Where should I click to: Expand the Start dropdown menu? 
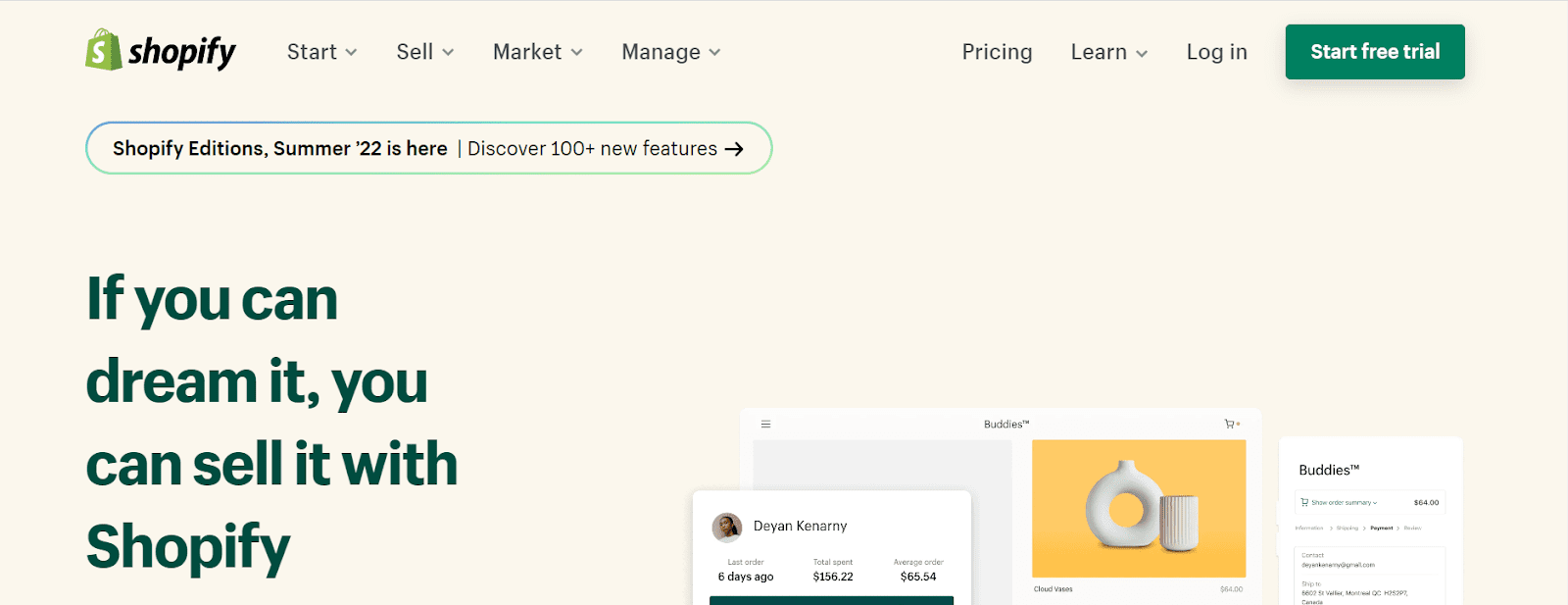point(321,52)
